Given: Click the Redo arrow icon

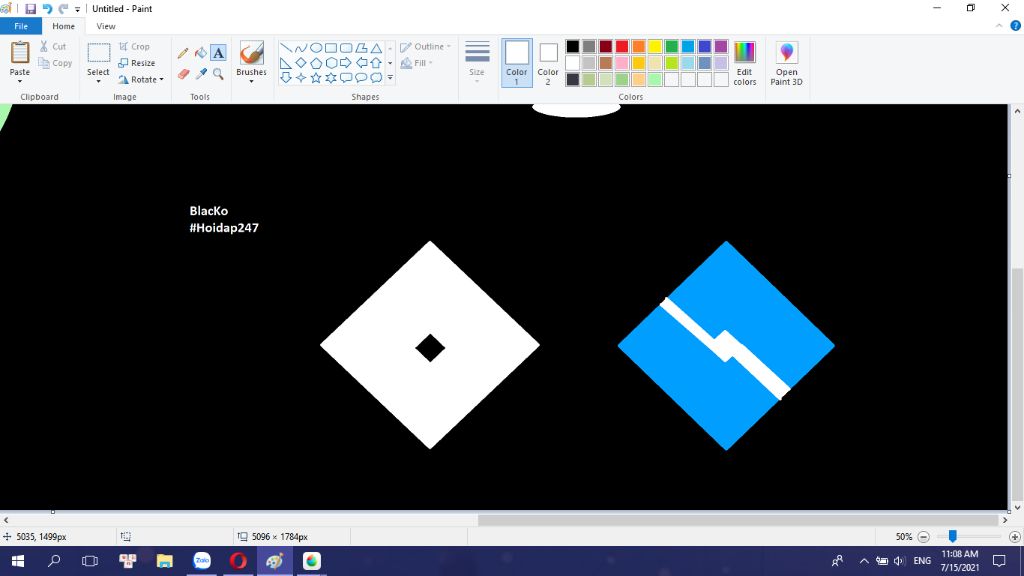Looking at the screenshot, I should (x=63, y=8).
